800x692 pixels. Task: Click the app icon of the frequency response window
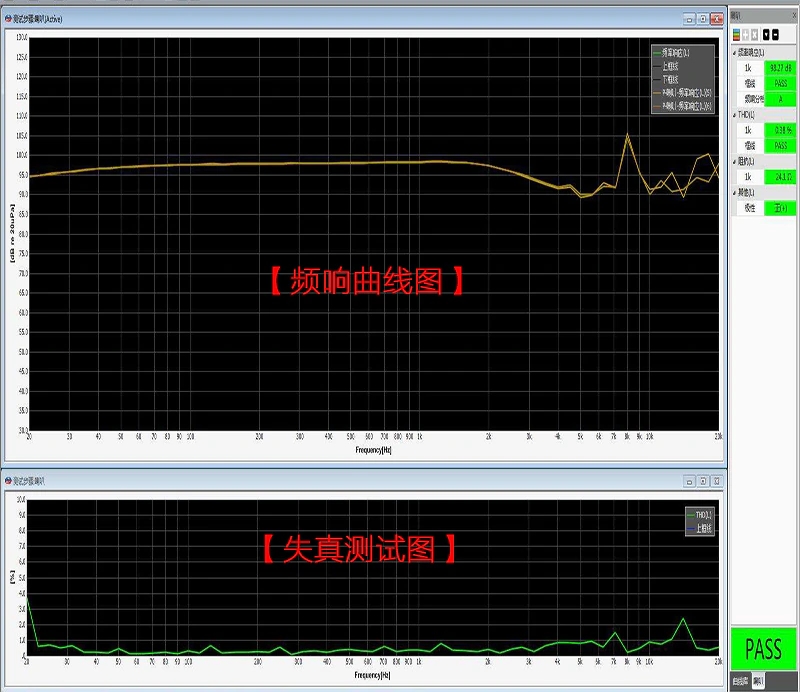8,19
